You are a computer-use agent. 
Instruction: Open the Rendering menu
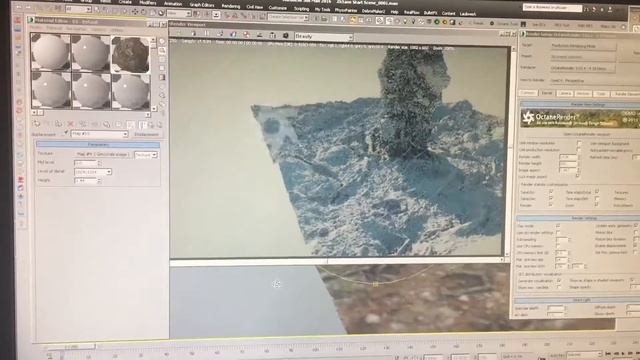pyautogui.click(x=231, y=6)
